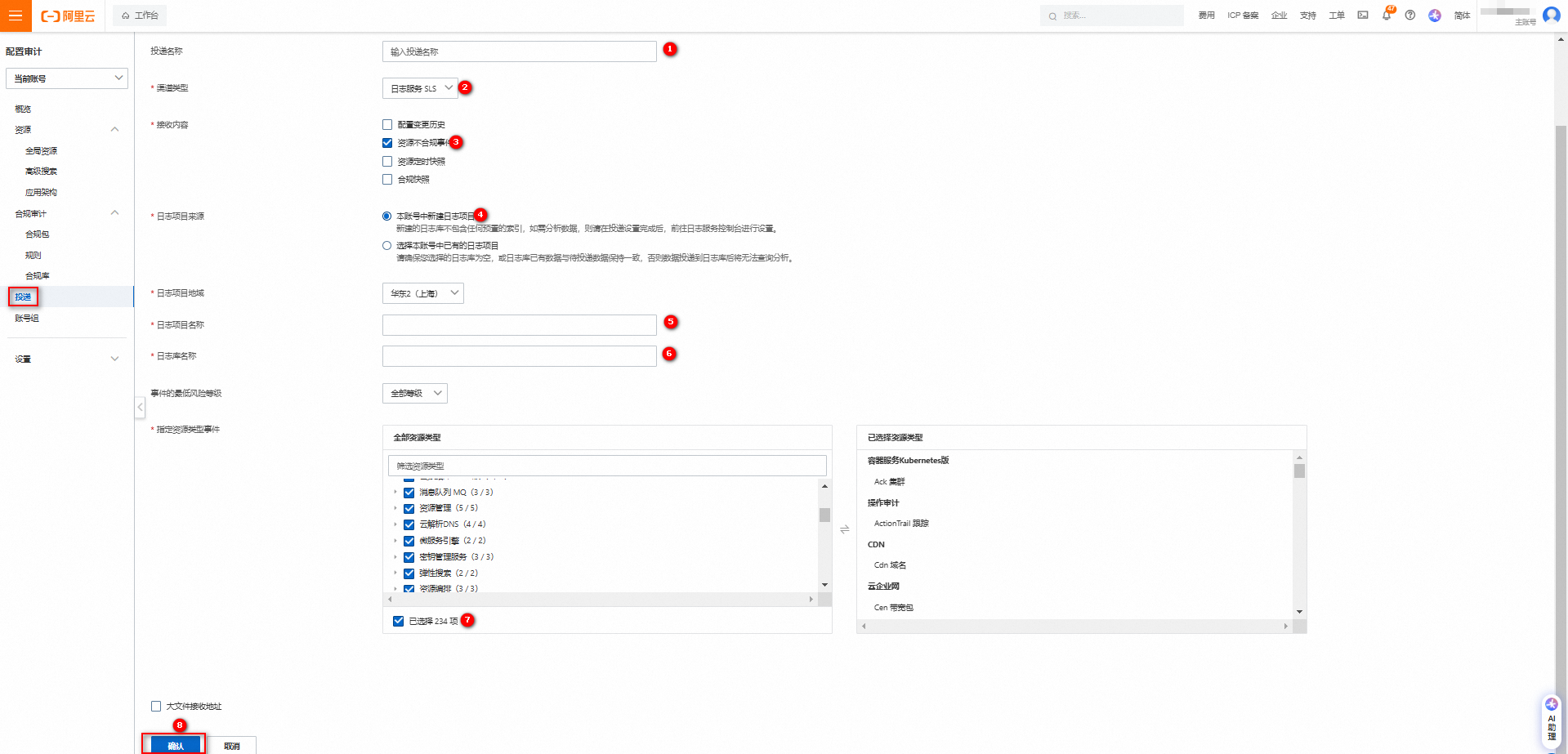Select 投递 in the sidebar
1568x754 pixels.
(x=23, y=297)
